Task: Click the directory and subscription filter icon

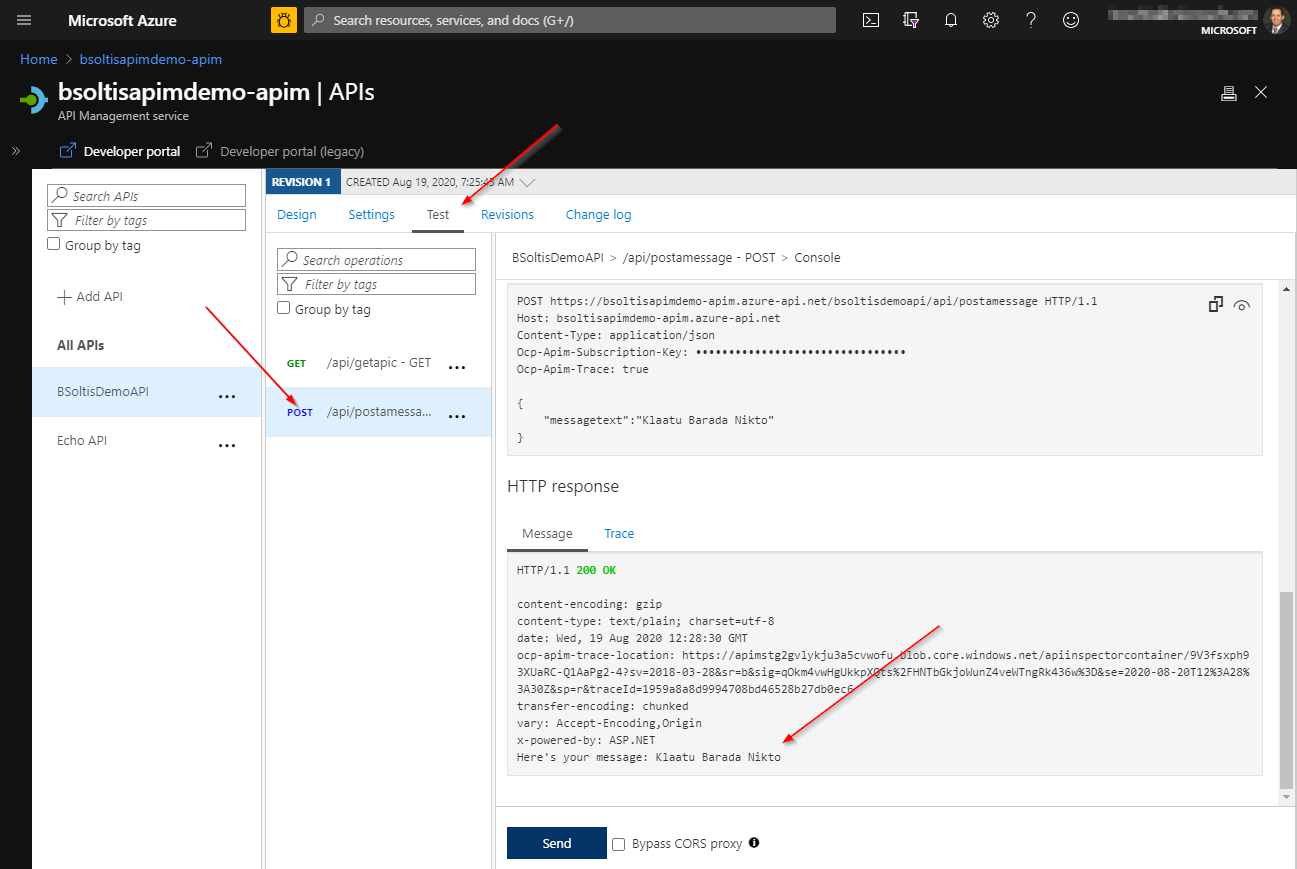Action: point(911,20)
